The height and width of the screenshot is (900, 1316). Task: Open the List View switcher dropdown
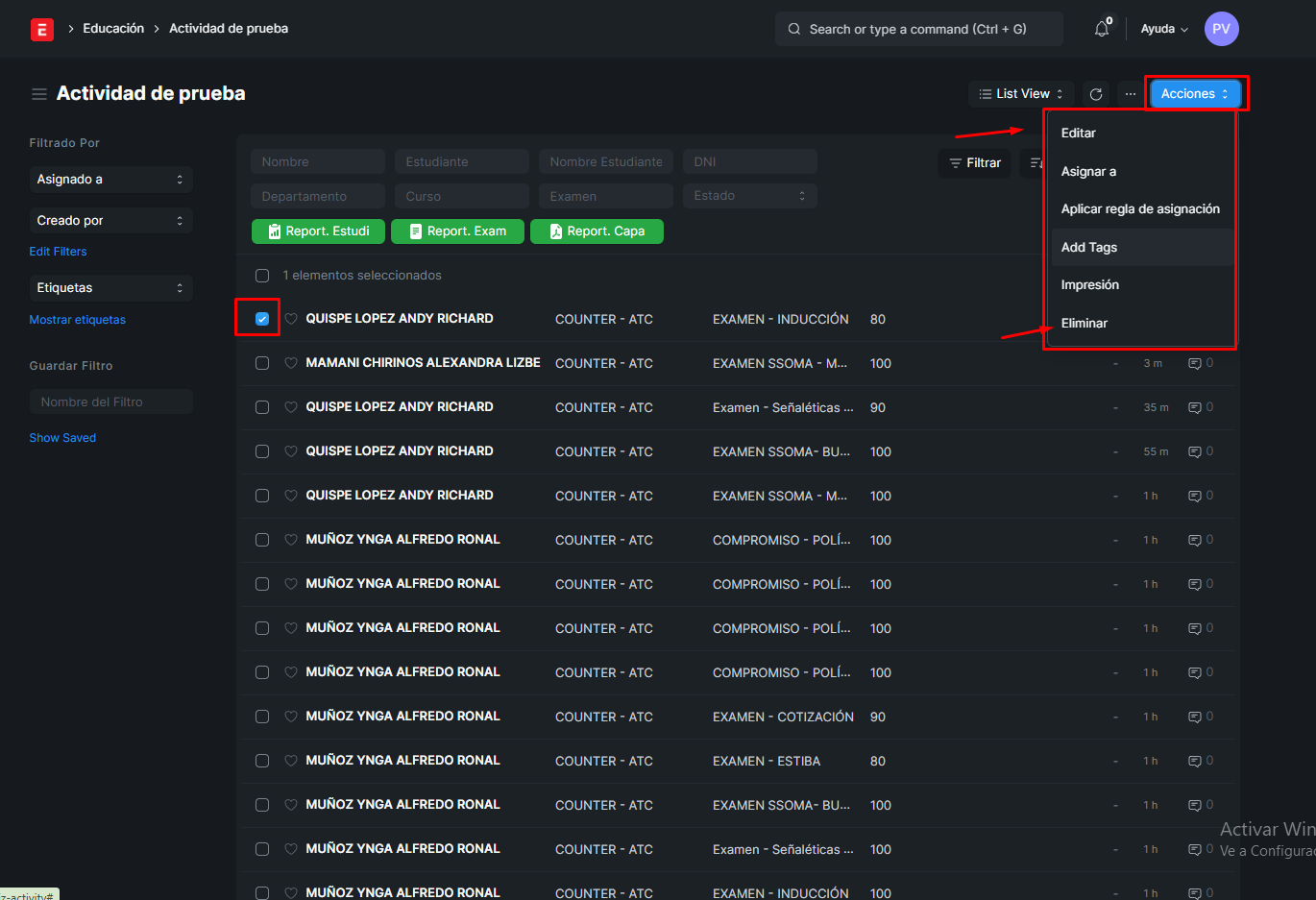click(x=1020, y=94)
